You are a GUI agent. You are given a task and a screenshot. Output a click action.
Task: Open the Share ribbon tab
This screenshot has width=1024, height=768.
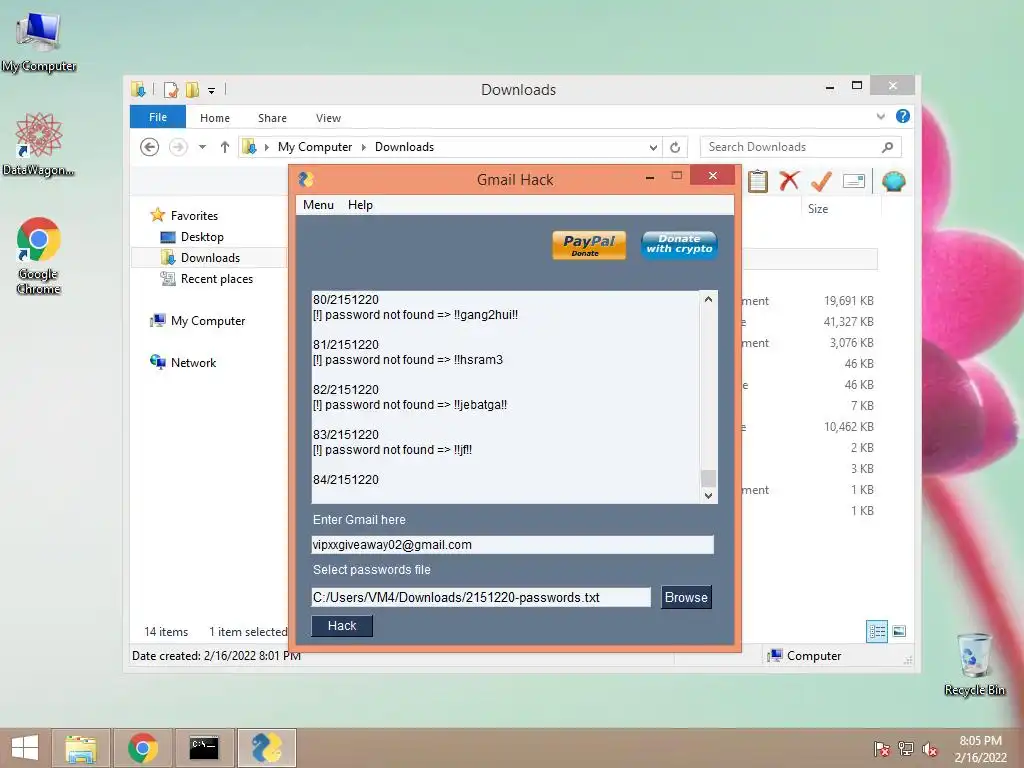[x=272, y=118]
